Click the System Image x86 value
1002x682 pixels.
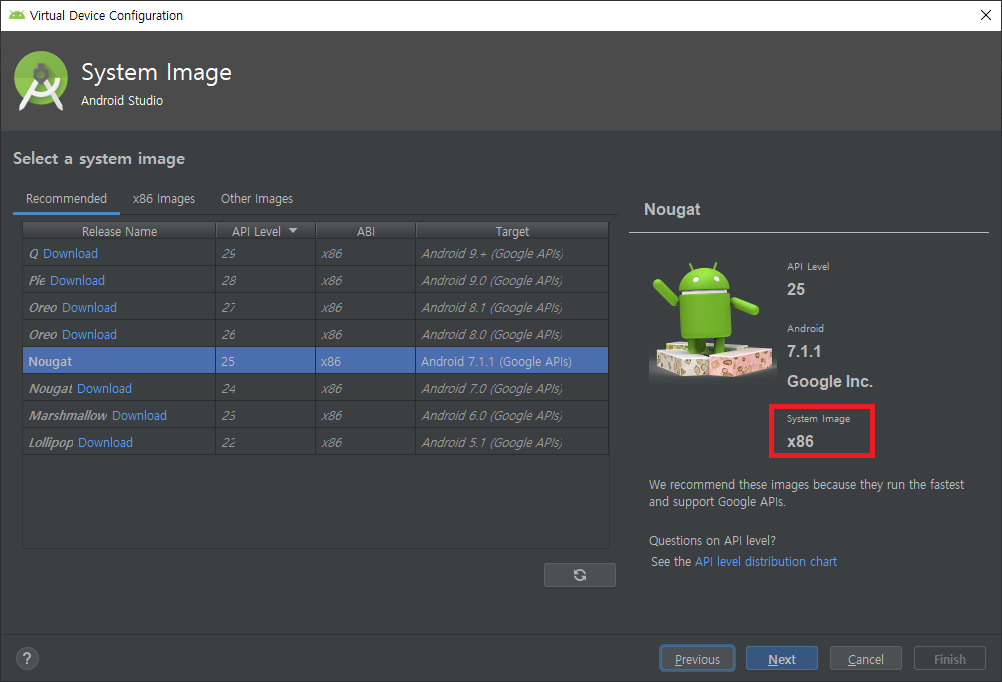(x=800, y=442)
